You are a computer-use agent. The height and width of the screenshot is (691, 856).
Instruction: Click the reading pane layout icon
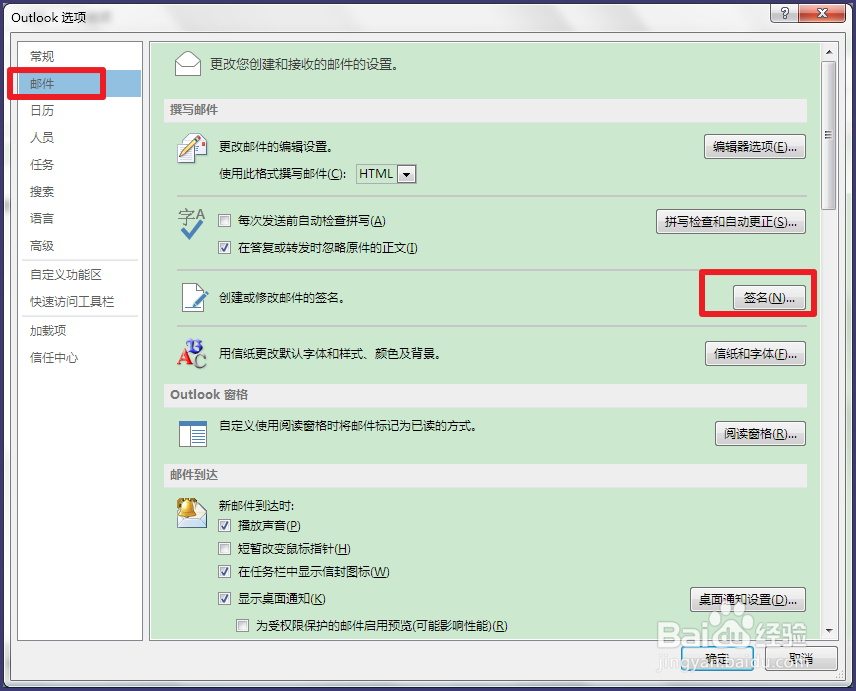point(193,433)
